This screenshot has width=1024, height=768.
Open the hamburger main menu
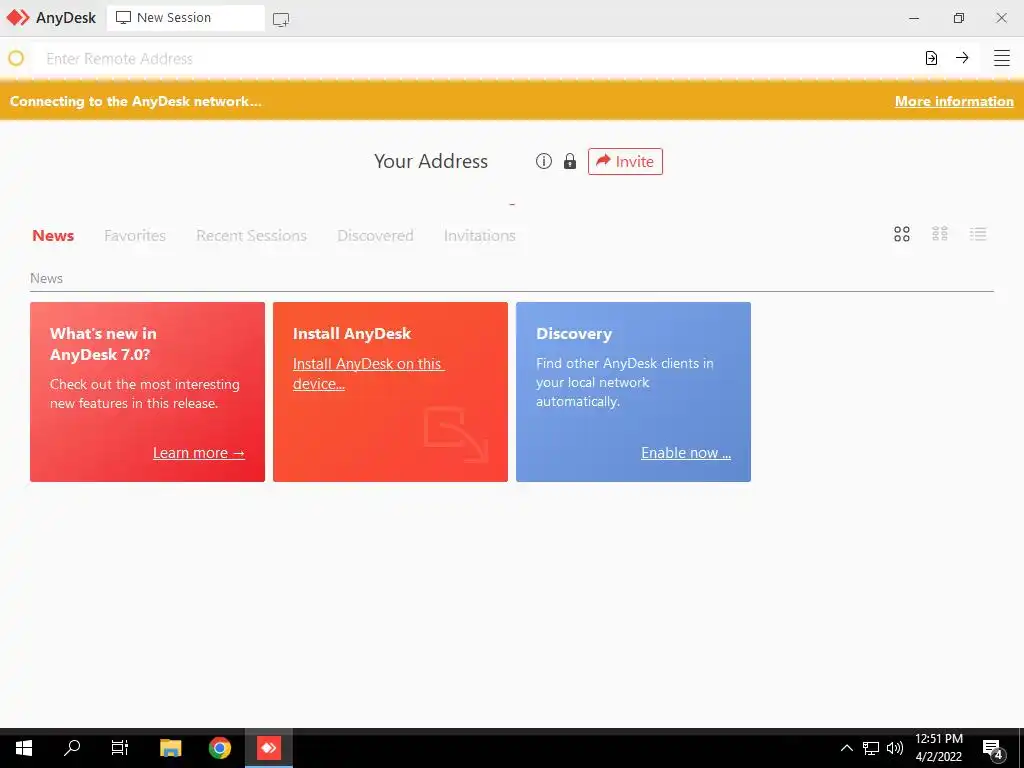click(x=1001, y=58)
